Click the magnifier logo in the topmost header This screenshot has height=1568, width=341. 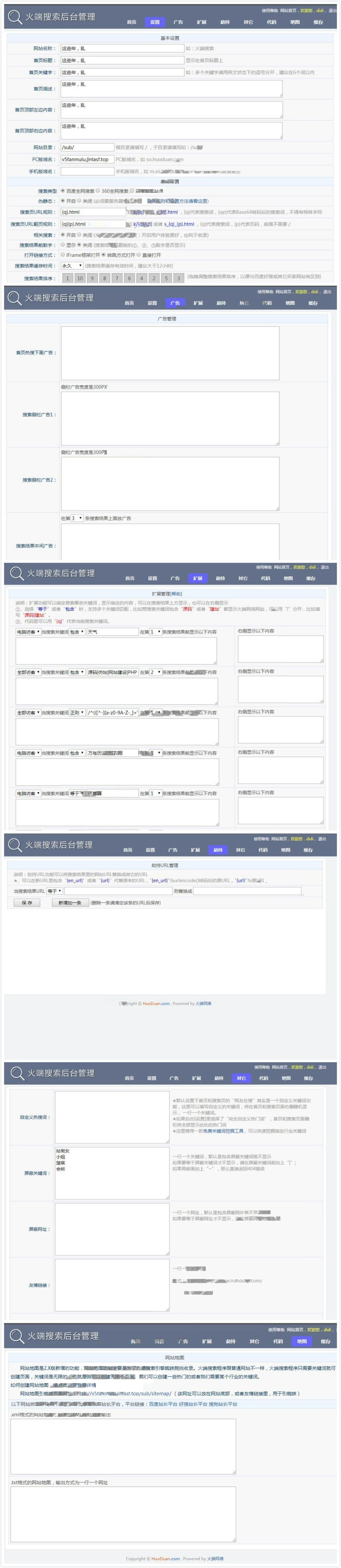[x=14, y=17]
